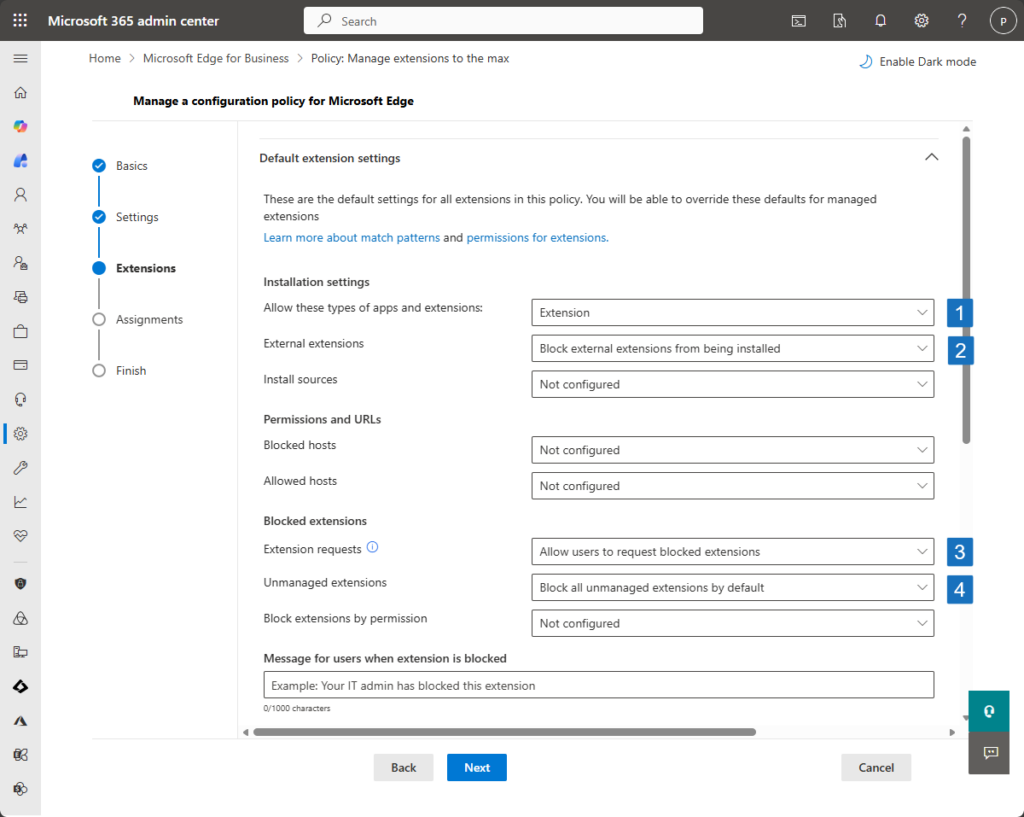Open the app launcher waffle icon

pos(20,21)
